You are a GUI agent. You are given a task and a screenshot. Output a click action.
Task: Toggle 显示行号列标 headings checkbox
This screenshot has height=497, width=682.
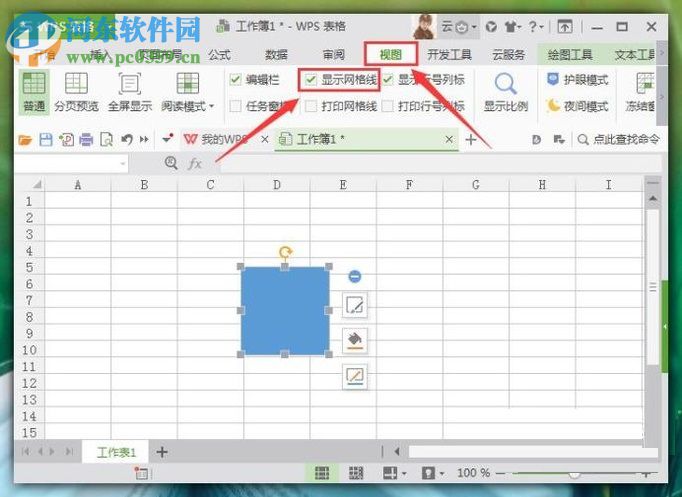pos(388,80)
